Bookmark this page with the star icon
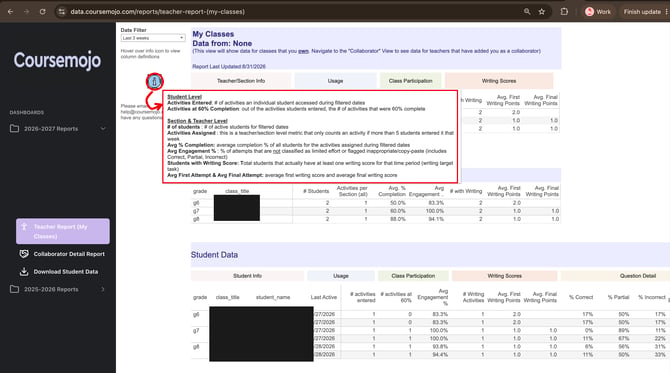Viewport: 670px width, 373px height. pyautogui.click(x=542, y=12)
